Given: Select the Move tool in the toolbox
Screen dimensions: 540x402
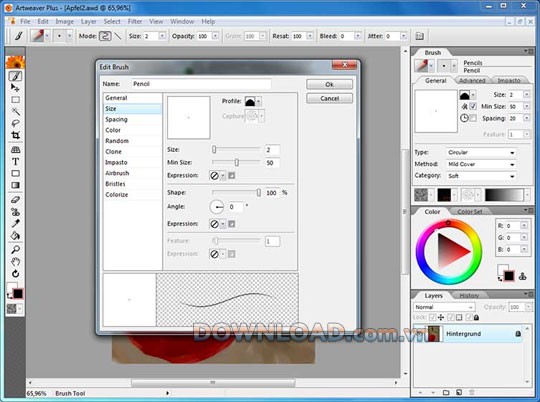Looking at the screenshot, I should (15, 88).
